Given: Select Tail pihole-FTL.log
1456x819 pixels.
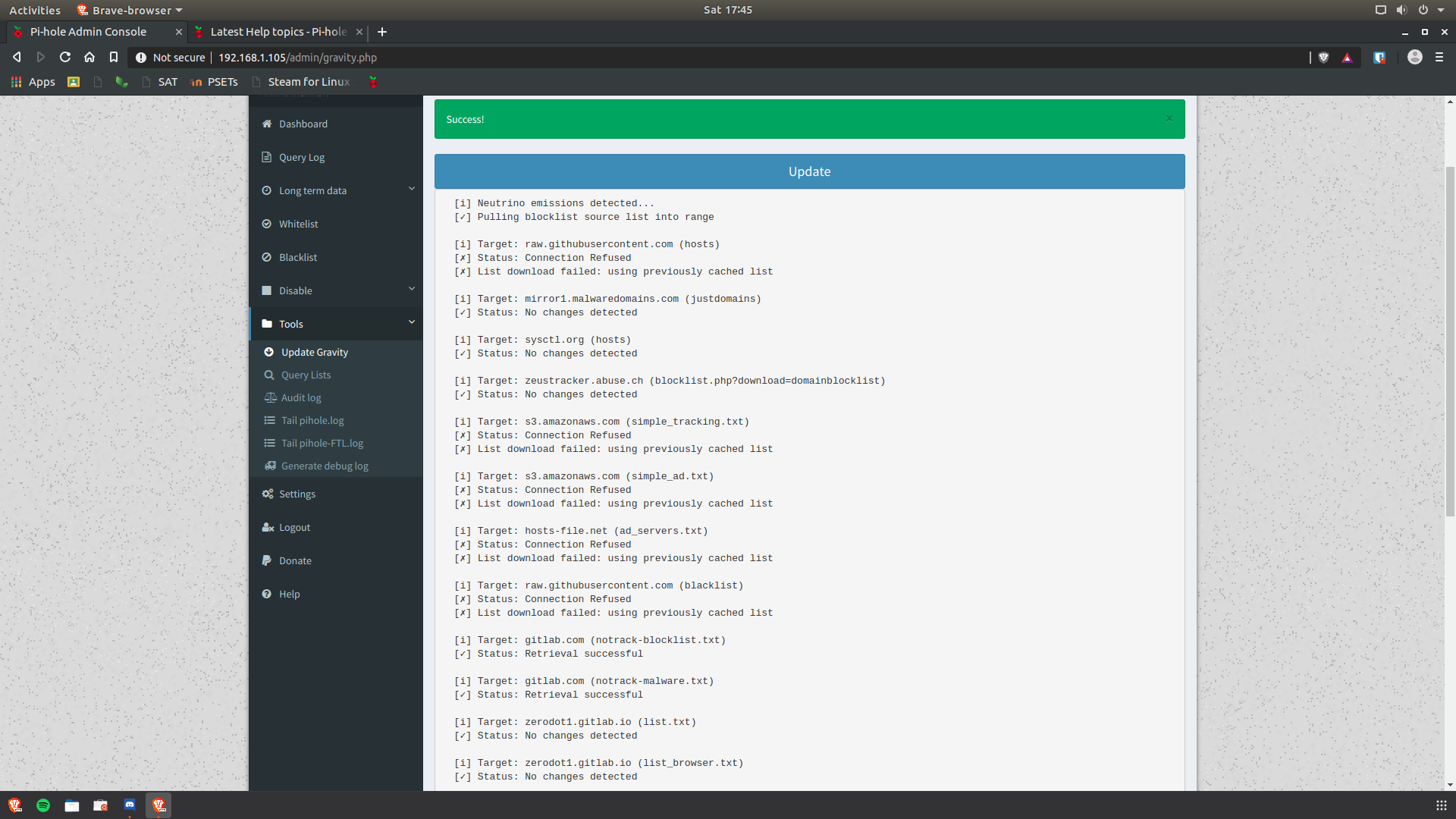Looking at the screenshot, I should click(x=322, y=443).
